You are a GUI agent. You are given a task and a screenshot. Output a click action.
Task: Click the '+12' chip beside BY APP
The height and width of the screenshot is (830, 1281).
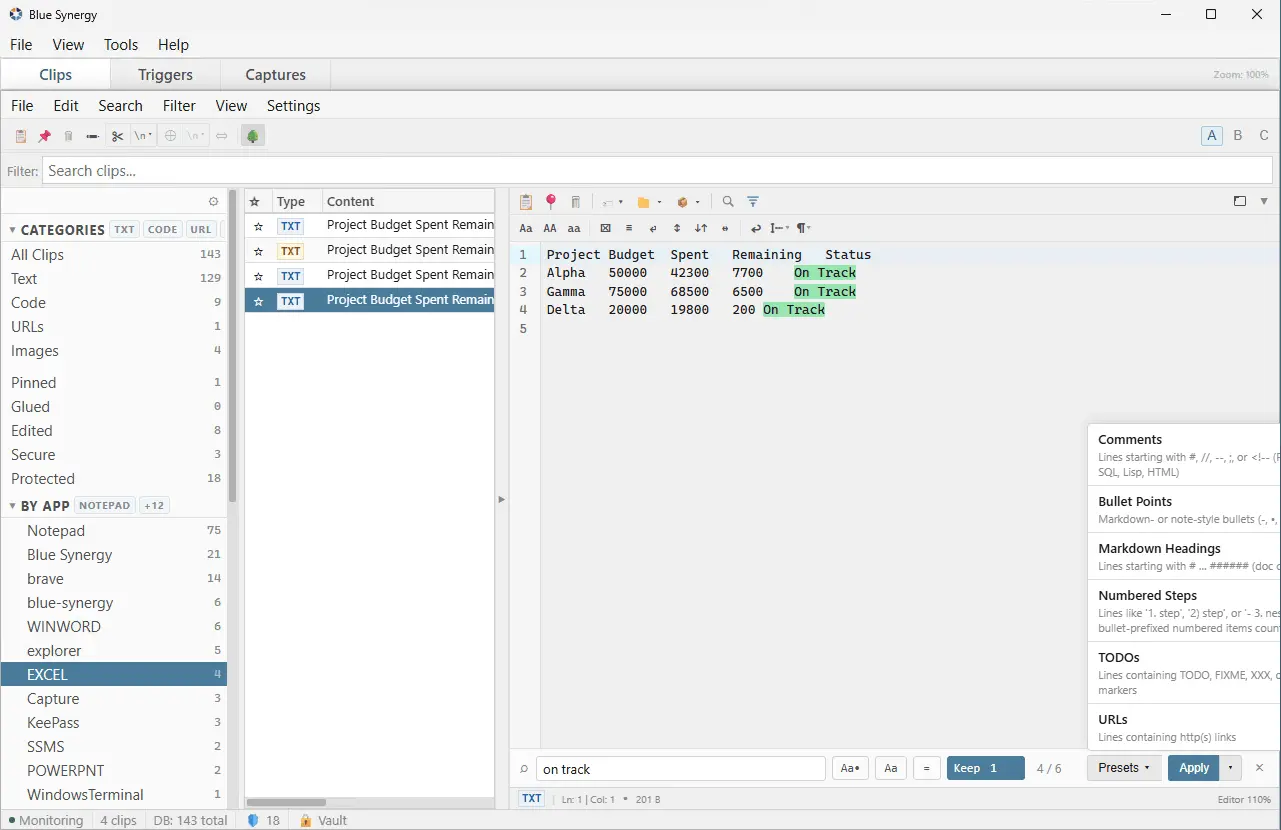154,505
